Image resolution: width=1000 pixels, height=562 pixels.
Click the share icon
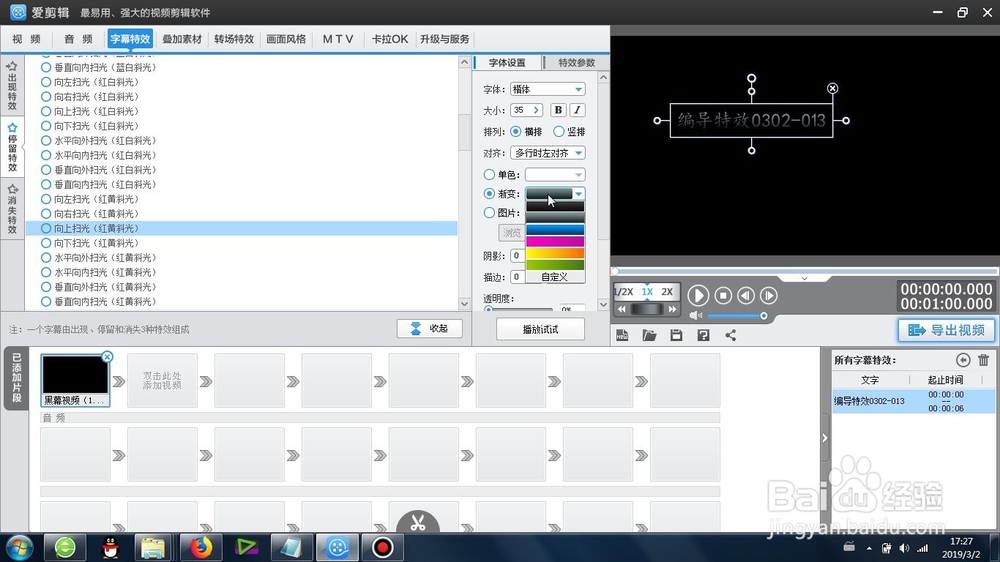[731, 335]
